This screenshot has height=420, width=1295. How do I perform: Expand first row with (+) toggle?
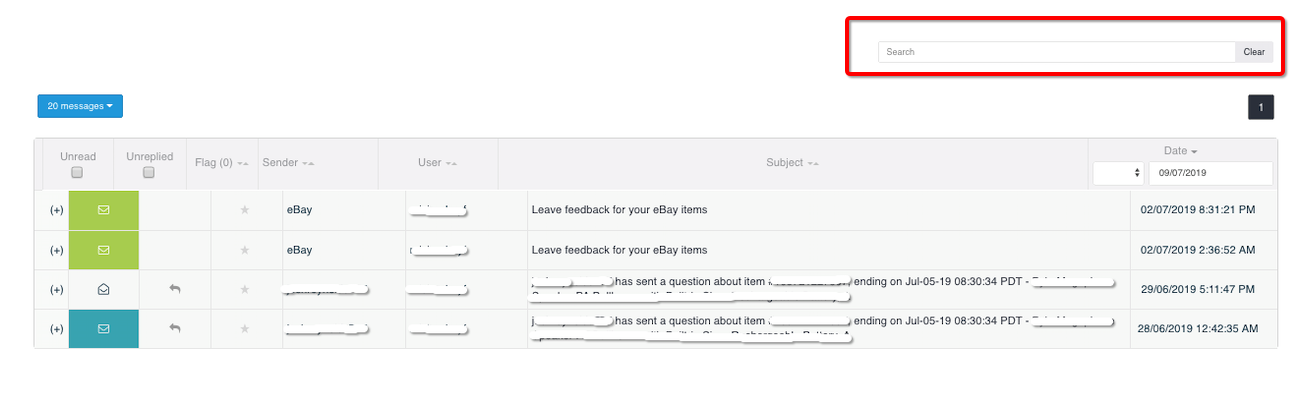[x=56, y=210]
